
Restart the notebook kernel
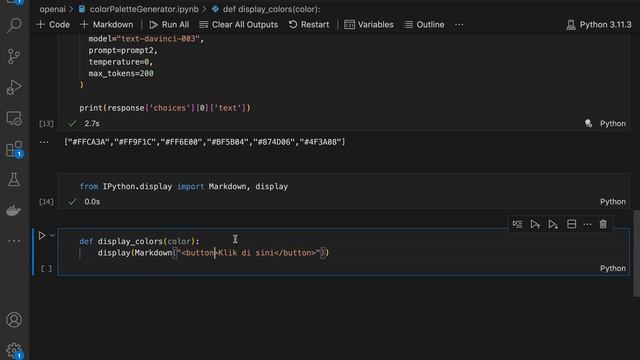tap(309, 24)
